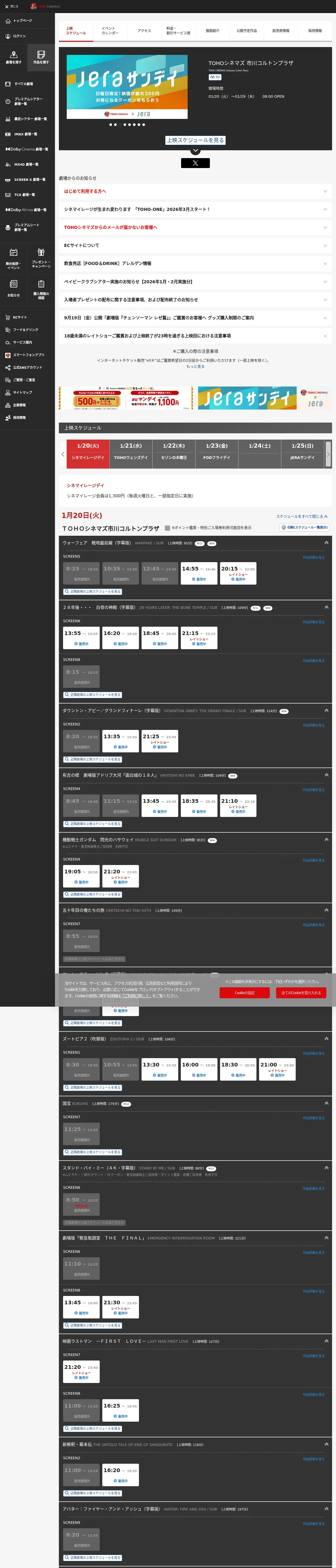This screenshot has height=1568, width=336.
Task: Go to previous dates with left arrow
Action: [x=63, y=454]
